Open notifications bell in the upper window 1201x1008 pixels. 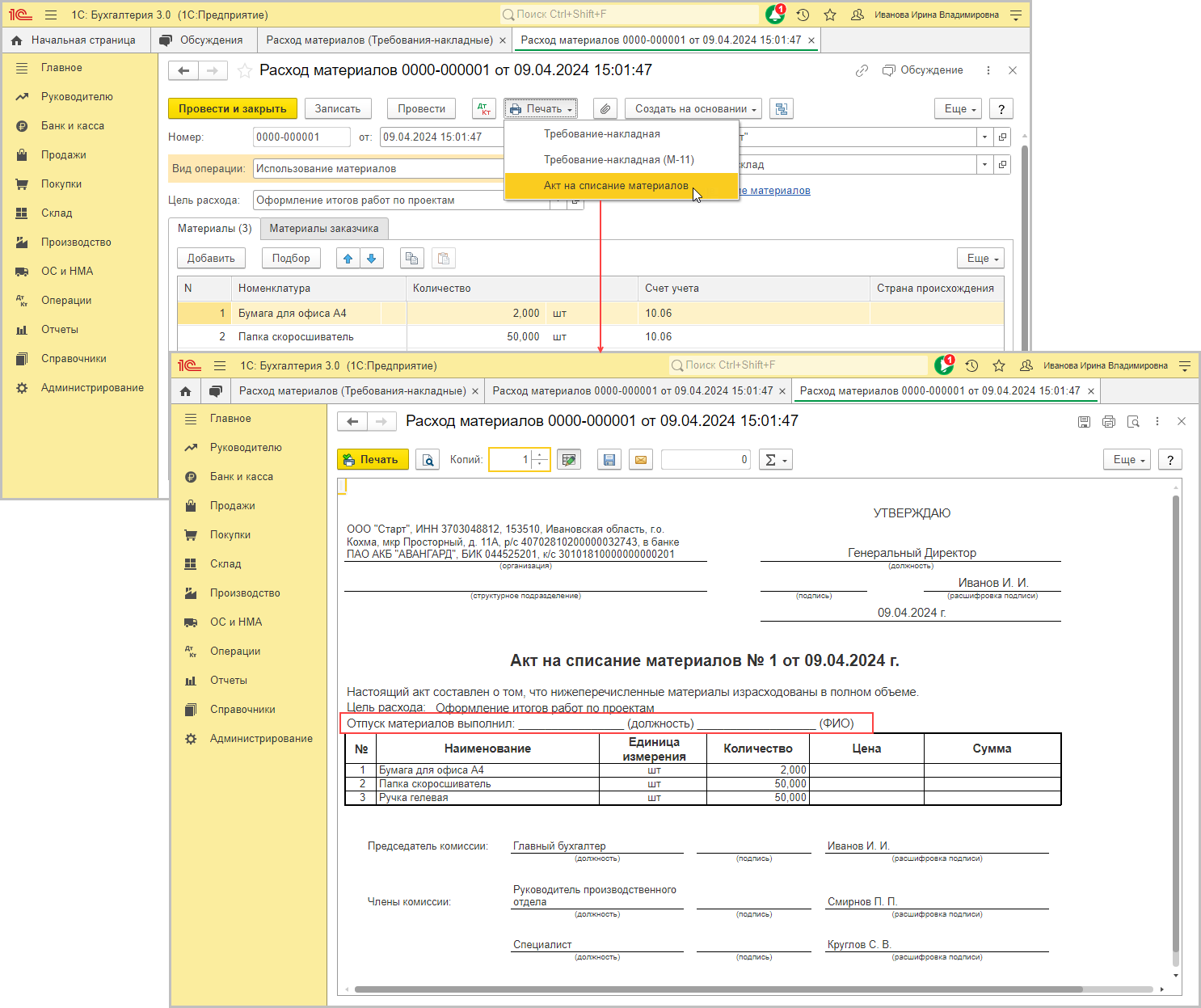coord(775,15)
